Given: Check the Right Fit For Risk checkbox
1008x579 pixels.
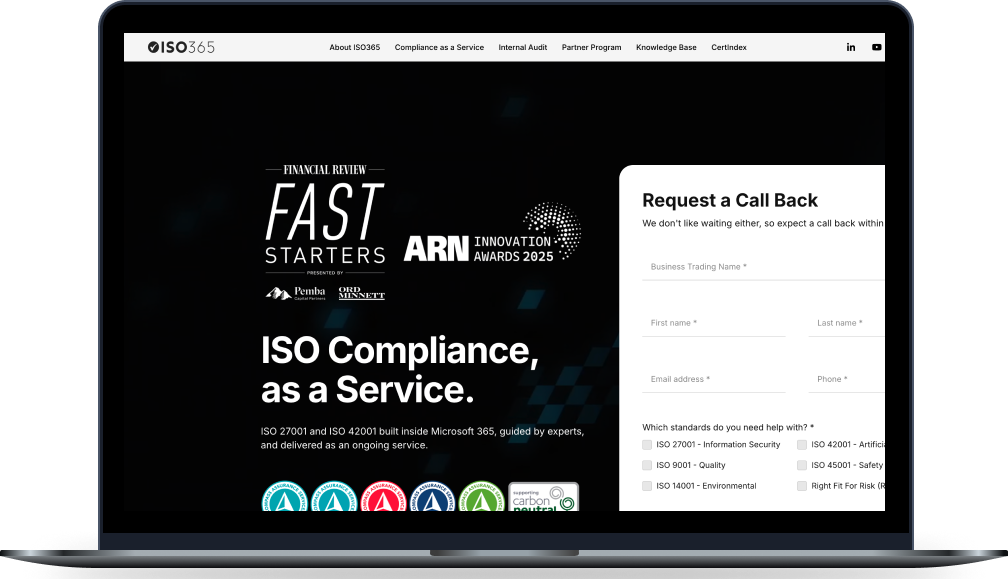Looking at the screenshot, I should [x=802, y=486].
